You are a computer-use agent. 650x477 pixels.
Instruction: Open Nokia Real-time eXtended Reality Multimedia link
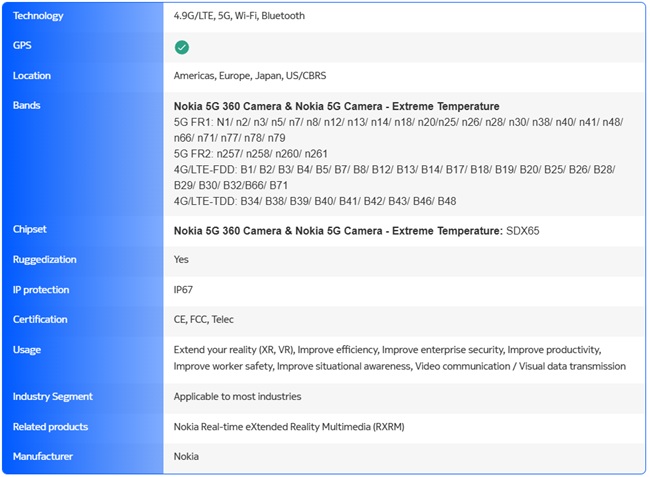(288, 427)
